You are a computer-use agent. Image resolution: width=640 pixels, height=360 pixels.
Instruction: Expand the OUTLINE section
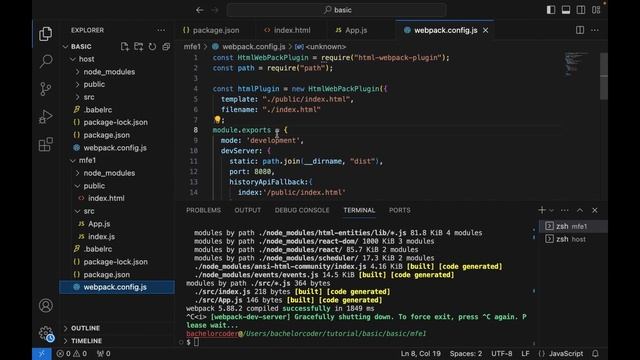pyautogui.click(x=85, y=328)
